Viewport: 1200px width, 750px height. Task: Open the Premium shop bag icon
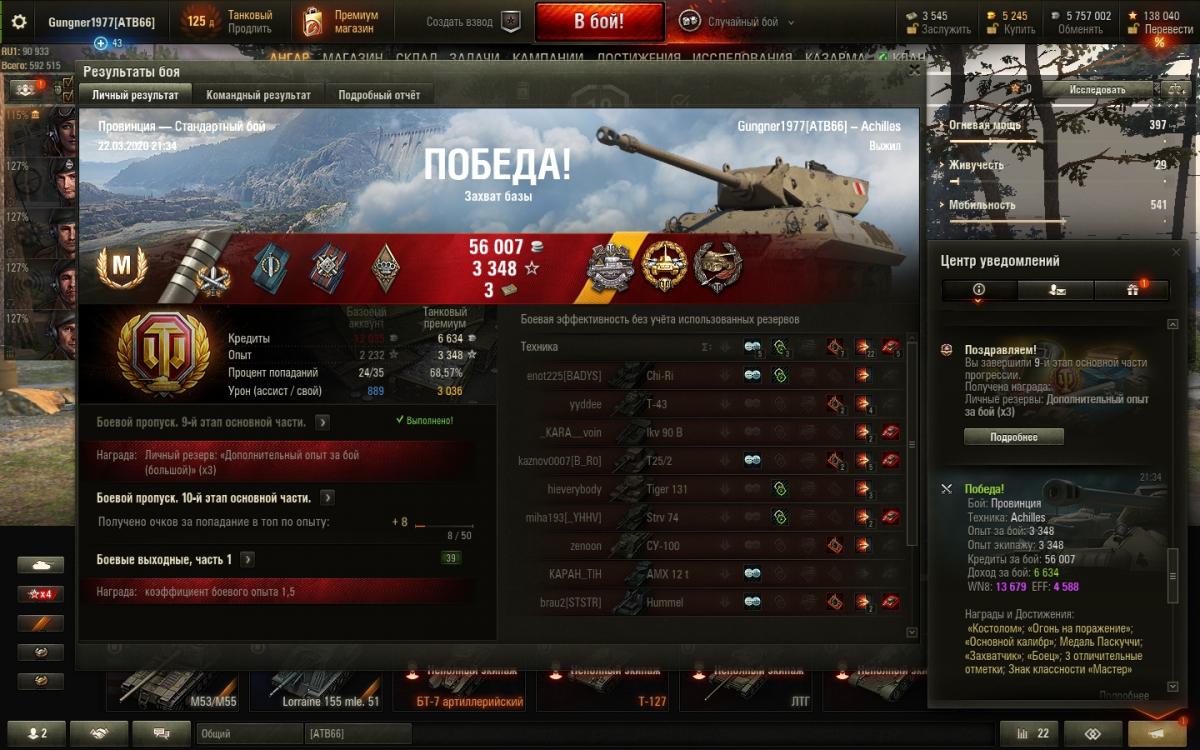click(x=313, y=21)
